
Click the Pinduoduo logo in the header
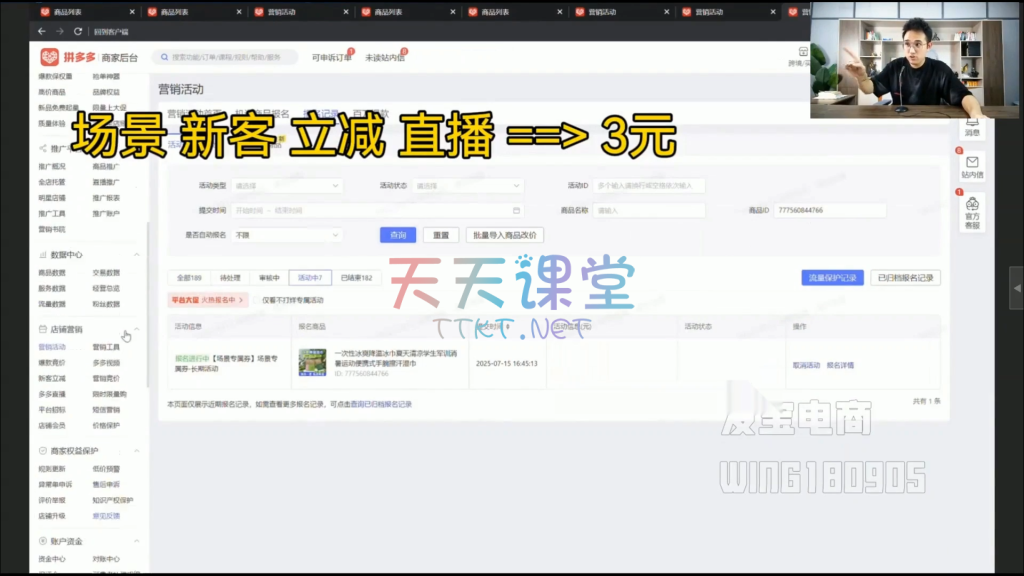tap(49, 58)
